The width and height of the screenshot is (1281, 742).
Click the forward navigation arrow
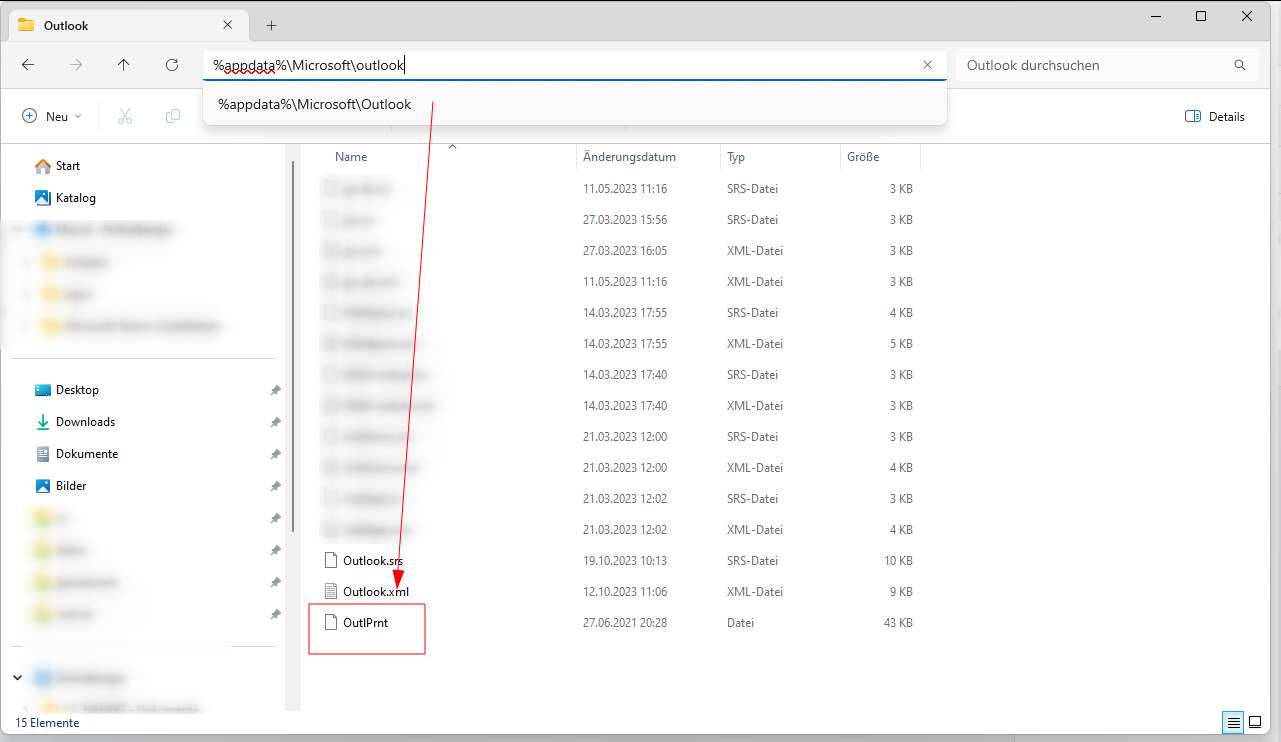pos(76,65)
